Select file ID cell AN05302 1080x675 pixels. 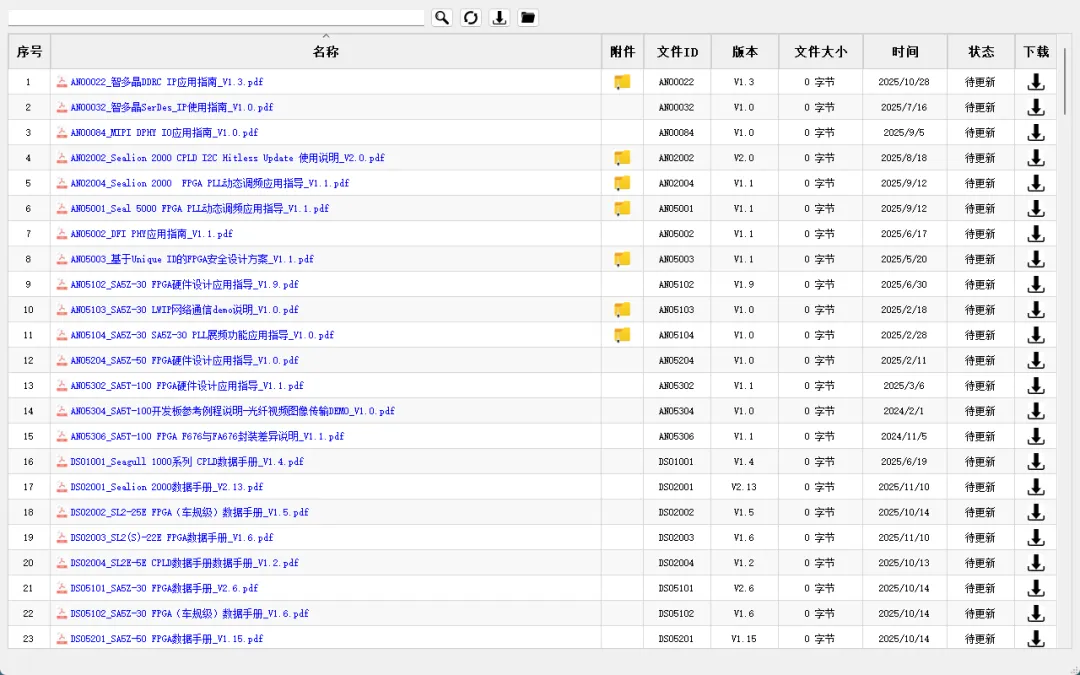point(676,386)
